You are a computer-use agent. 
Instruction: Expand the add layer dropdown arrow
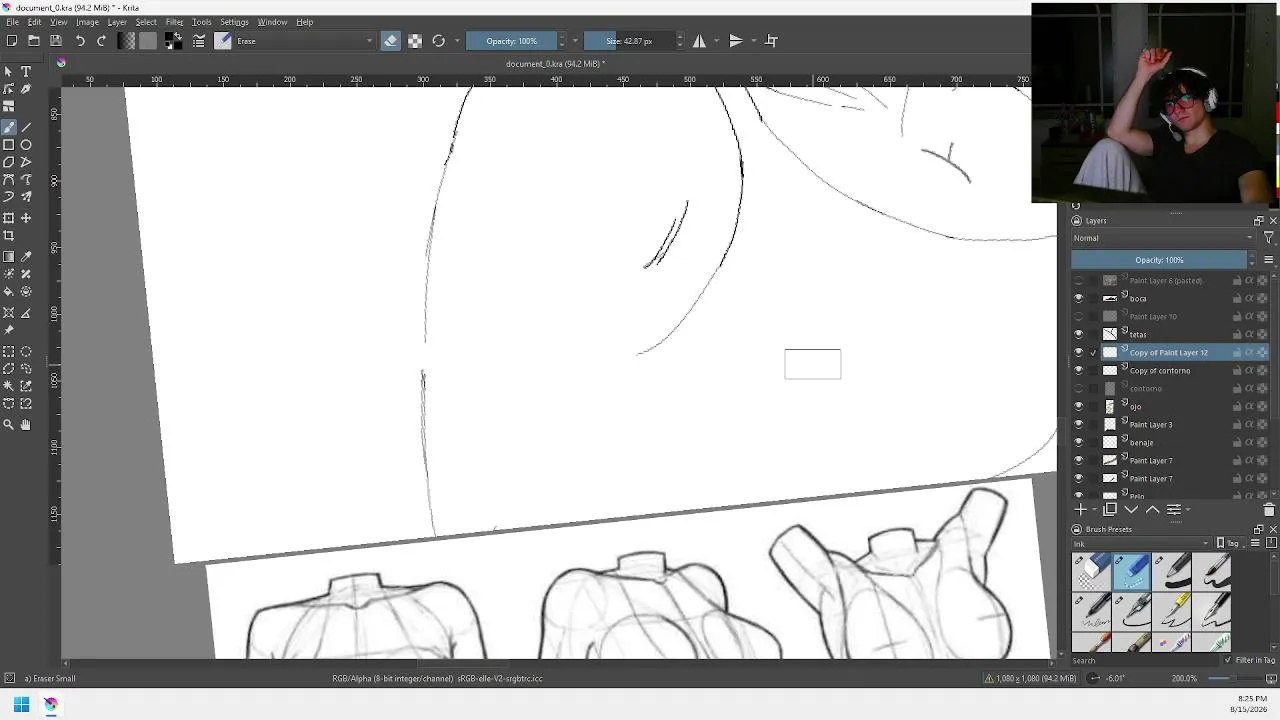click(1093, 510)
